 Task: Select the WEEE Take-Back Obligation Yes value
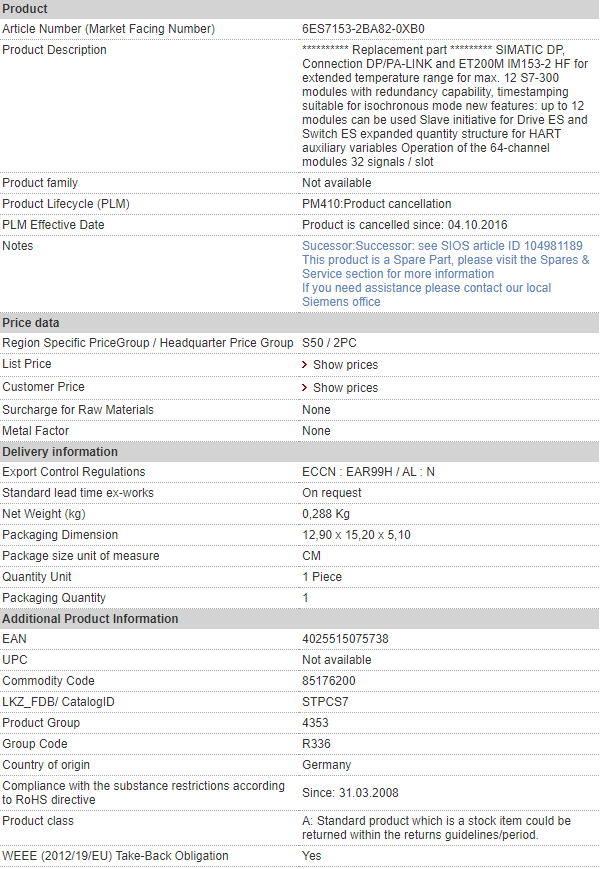pos(311,856)
